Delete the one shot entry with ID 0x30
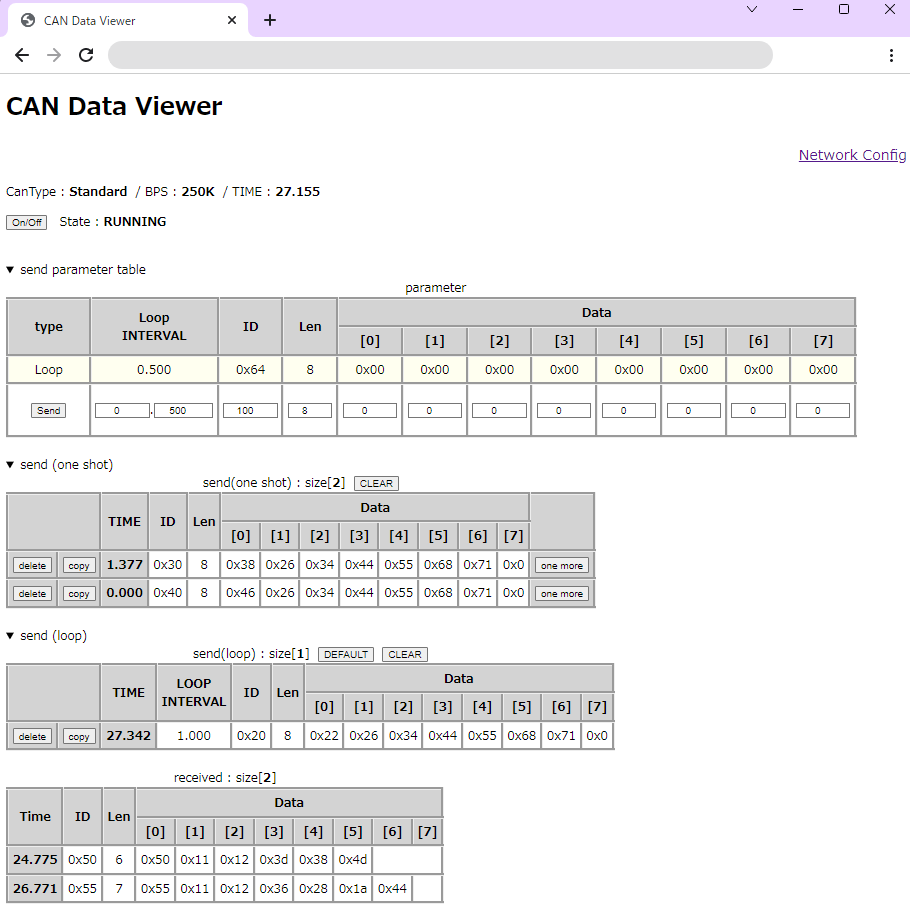The height and width of the screenshot is (915, 910). 32,565
